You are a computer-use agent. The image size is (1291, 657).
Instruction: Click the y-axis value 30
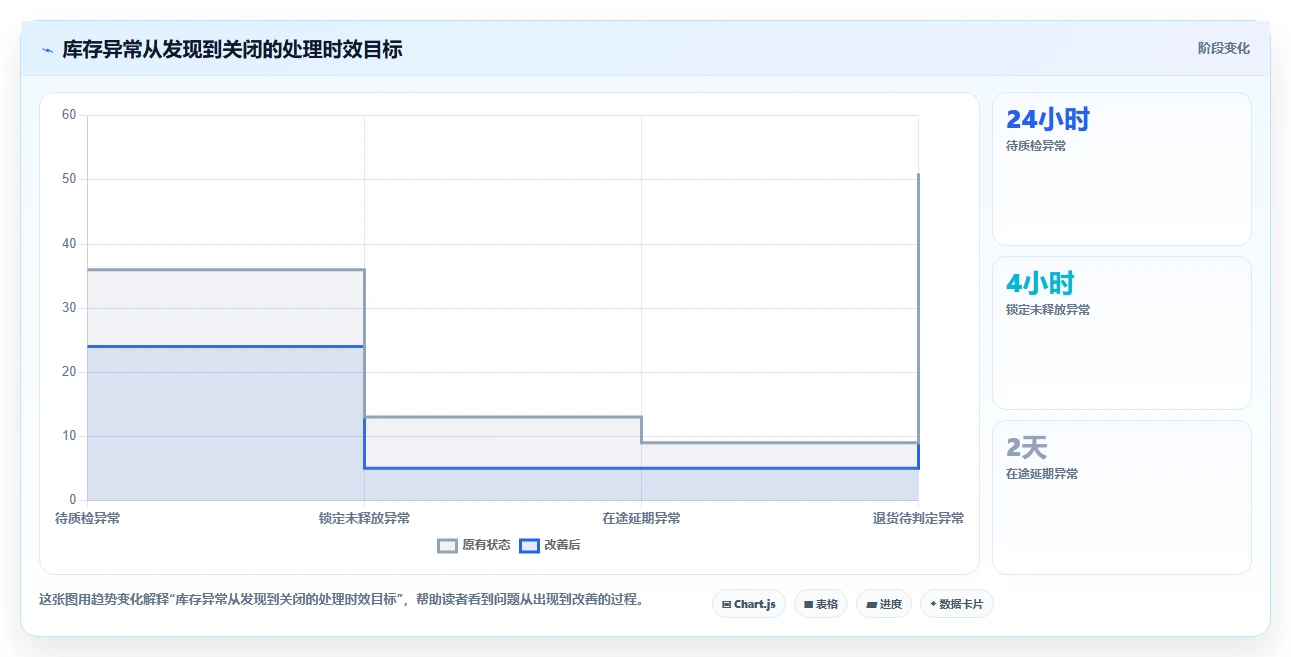(69, 307)
